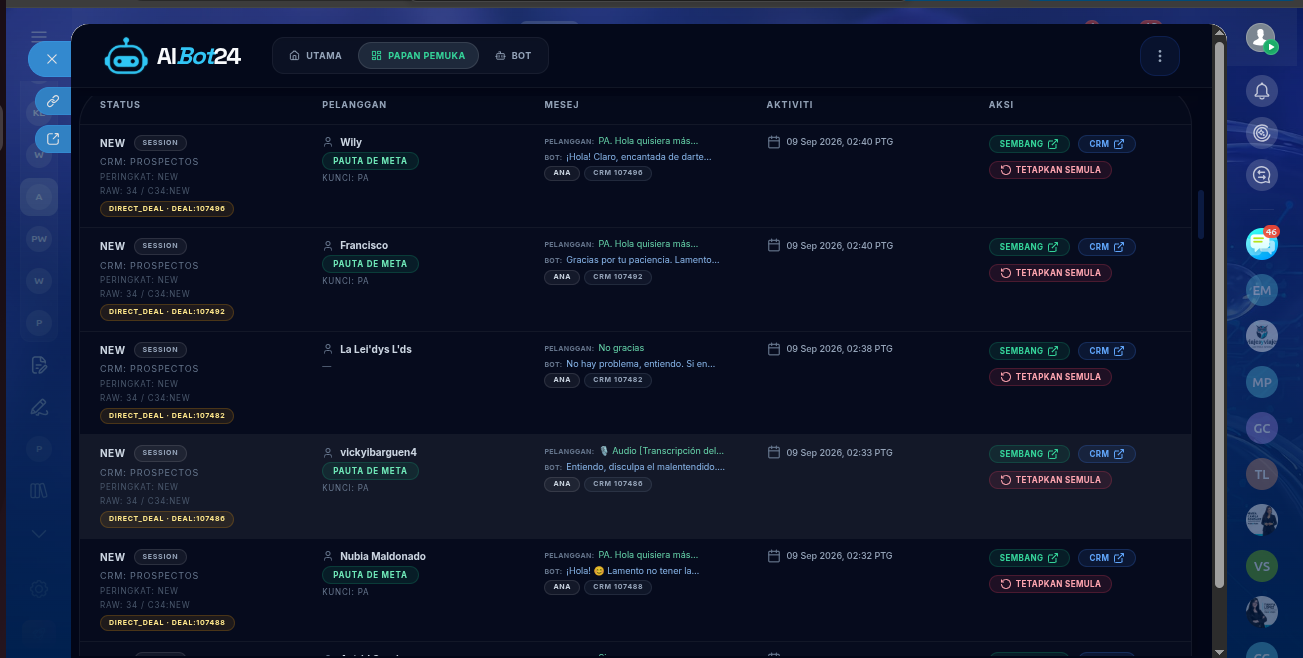The height and width of the screenshot is (658, 1303).
Task: Open the three-dot options menu
Action: coord(1160,56)
